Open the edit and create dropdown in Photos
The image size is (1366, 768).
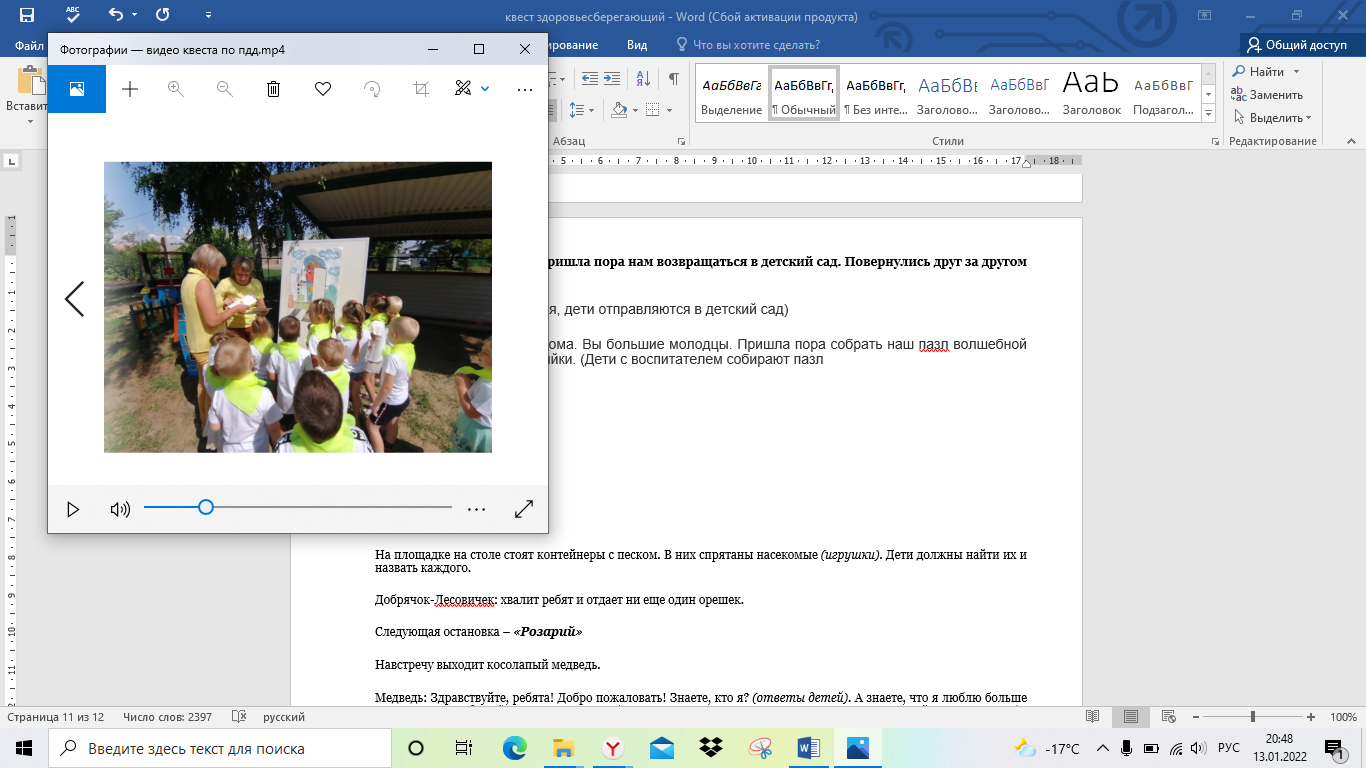click(x=472, y=89)
